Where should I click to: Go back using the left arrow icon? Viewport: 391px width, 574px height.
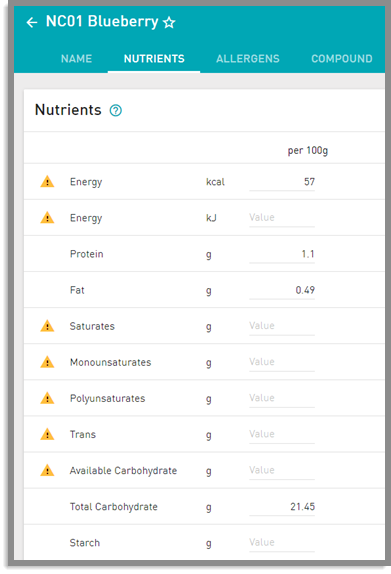coord(32,23)
